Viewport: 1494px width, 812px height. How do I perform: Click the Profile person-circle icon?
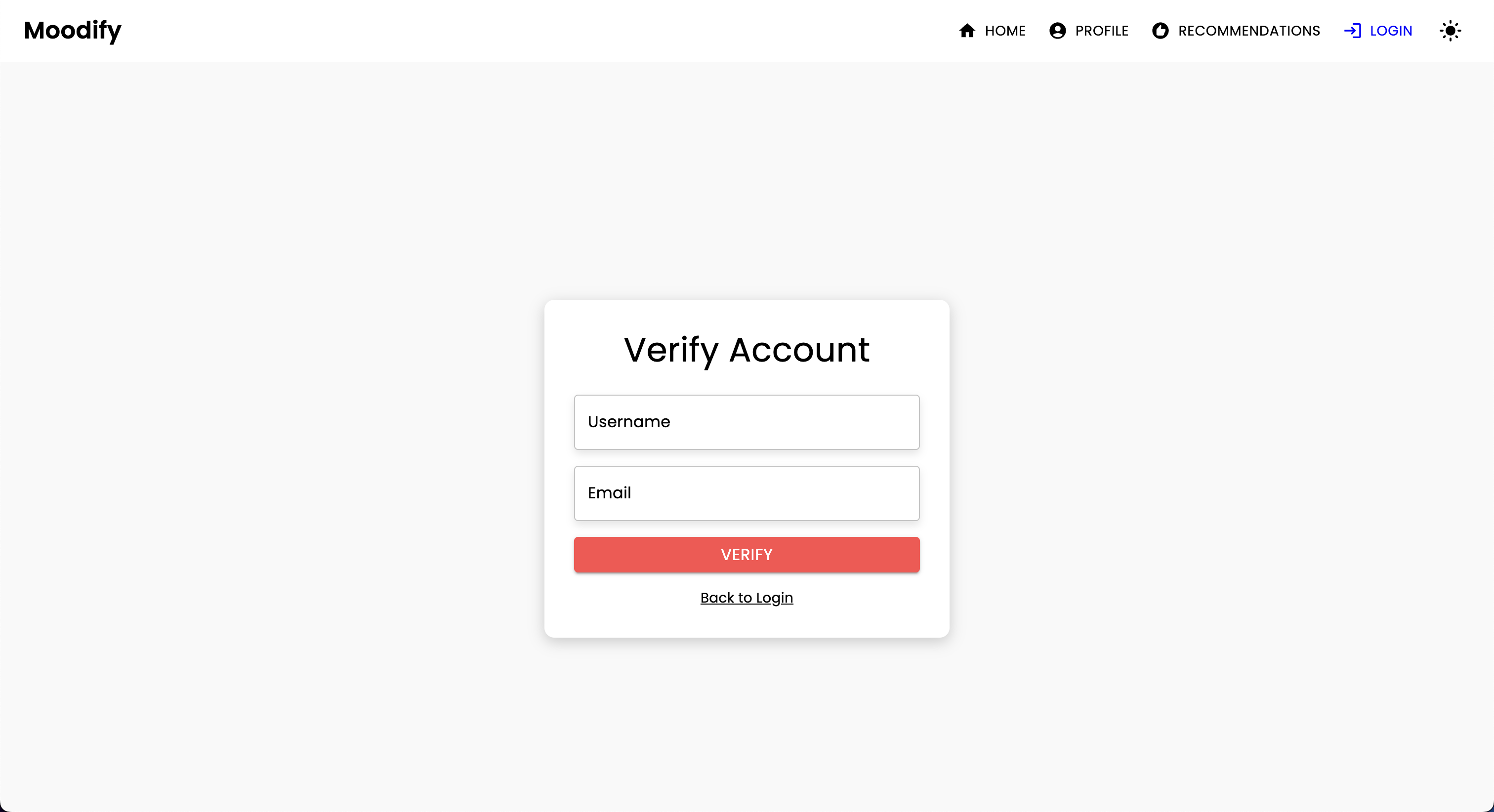tap(1057, 31)
